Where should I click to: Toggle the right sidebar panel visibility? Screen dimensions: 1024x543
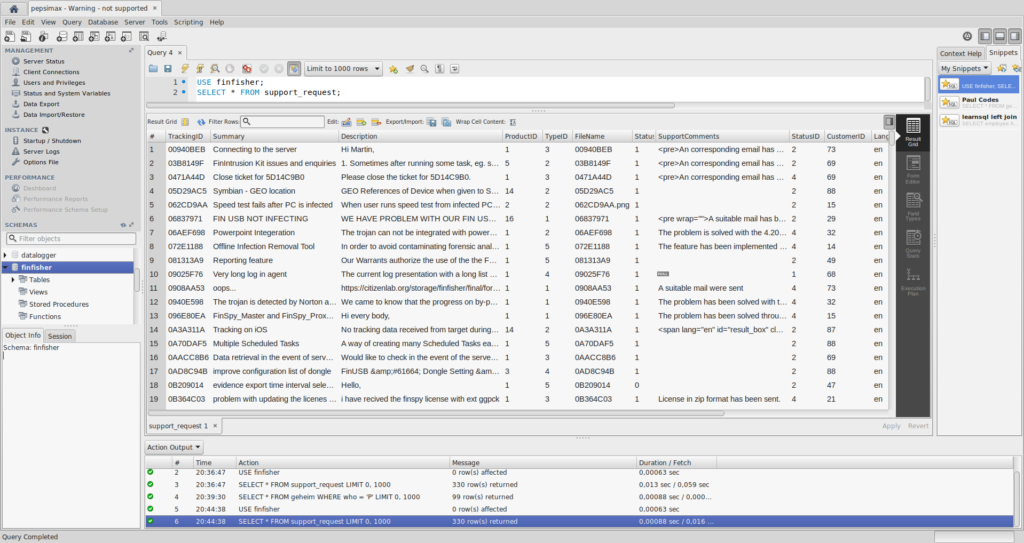click(x=1013, y=36)
